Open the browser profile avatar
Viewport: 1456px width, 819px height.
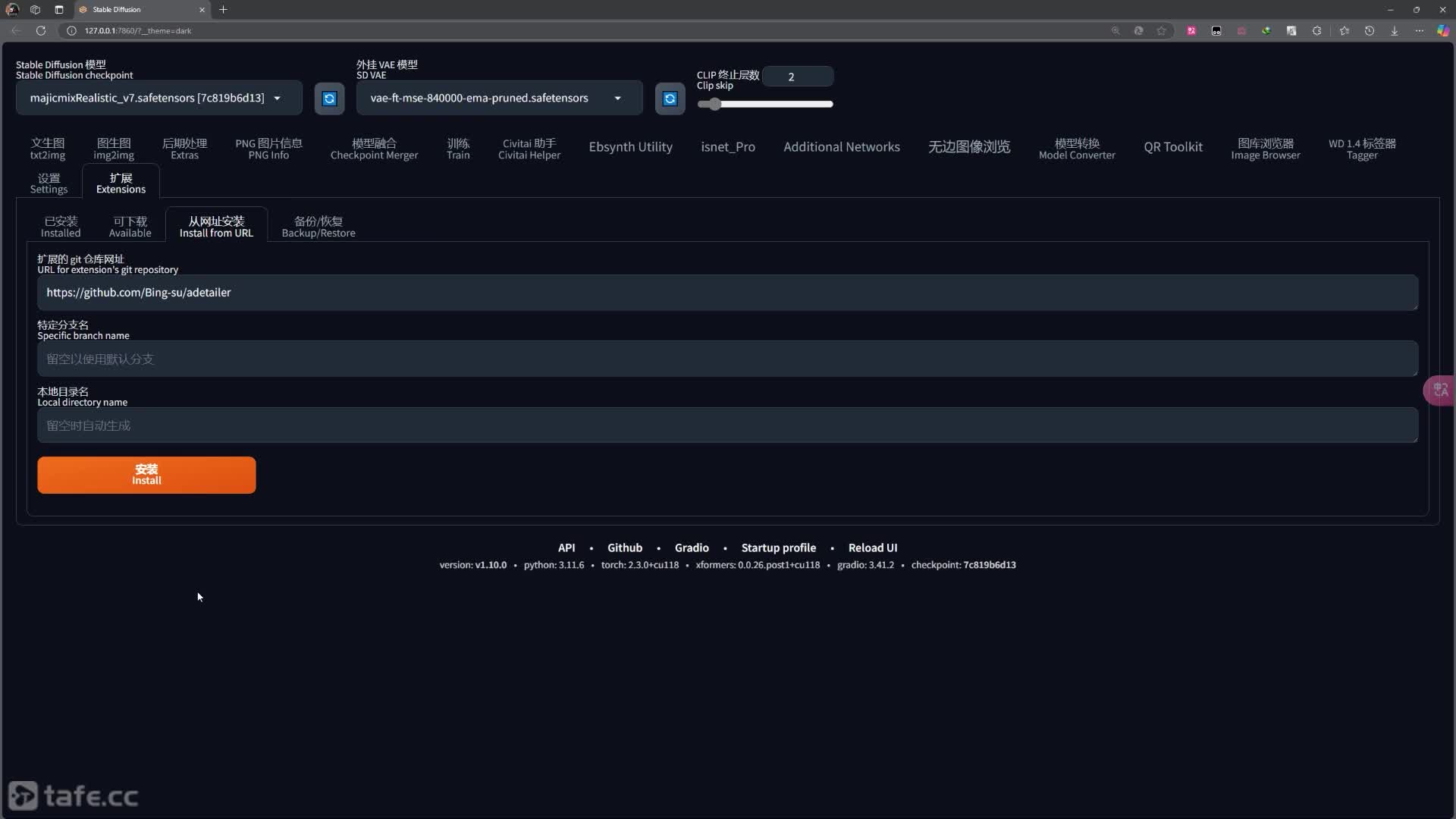coord(12,10)
